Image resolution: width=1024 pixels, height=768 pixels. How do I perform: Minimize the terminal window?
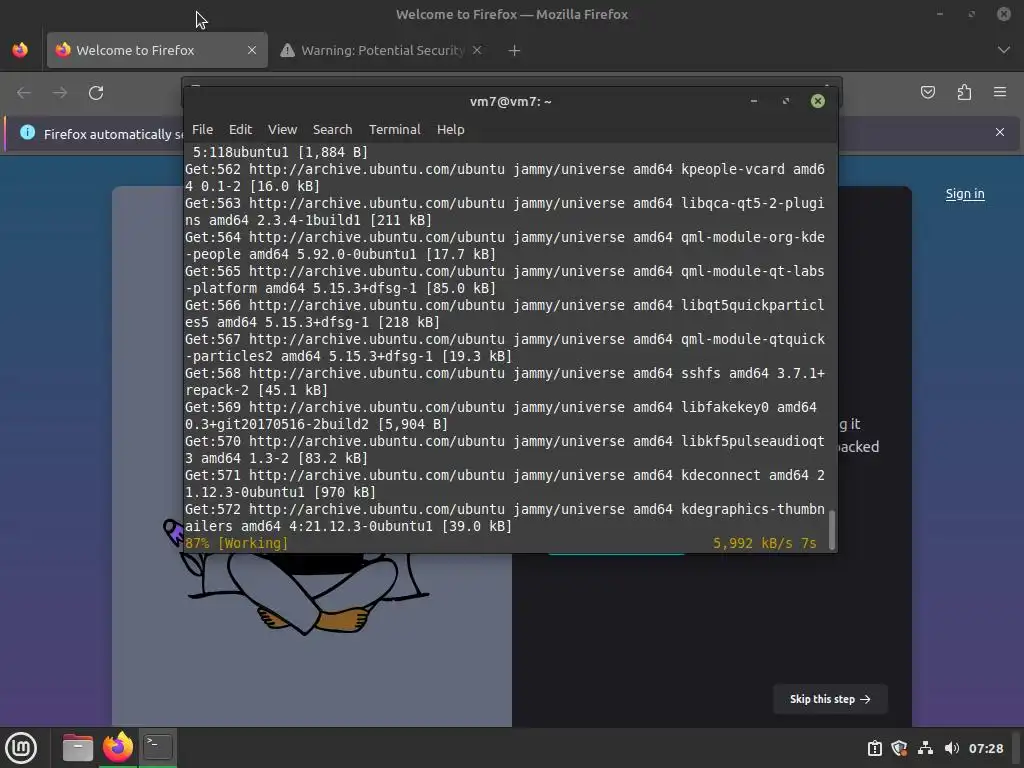(754, 101)
